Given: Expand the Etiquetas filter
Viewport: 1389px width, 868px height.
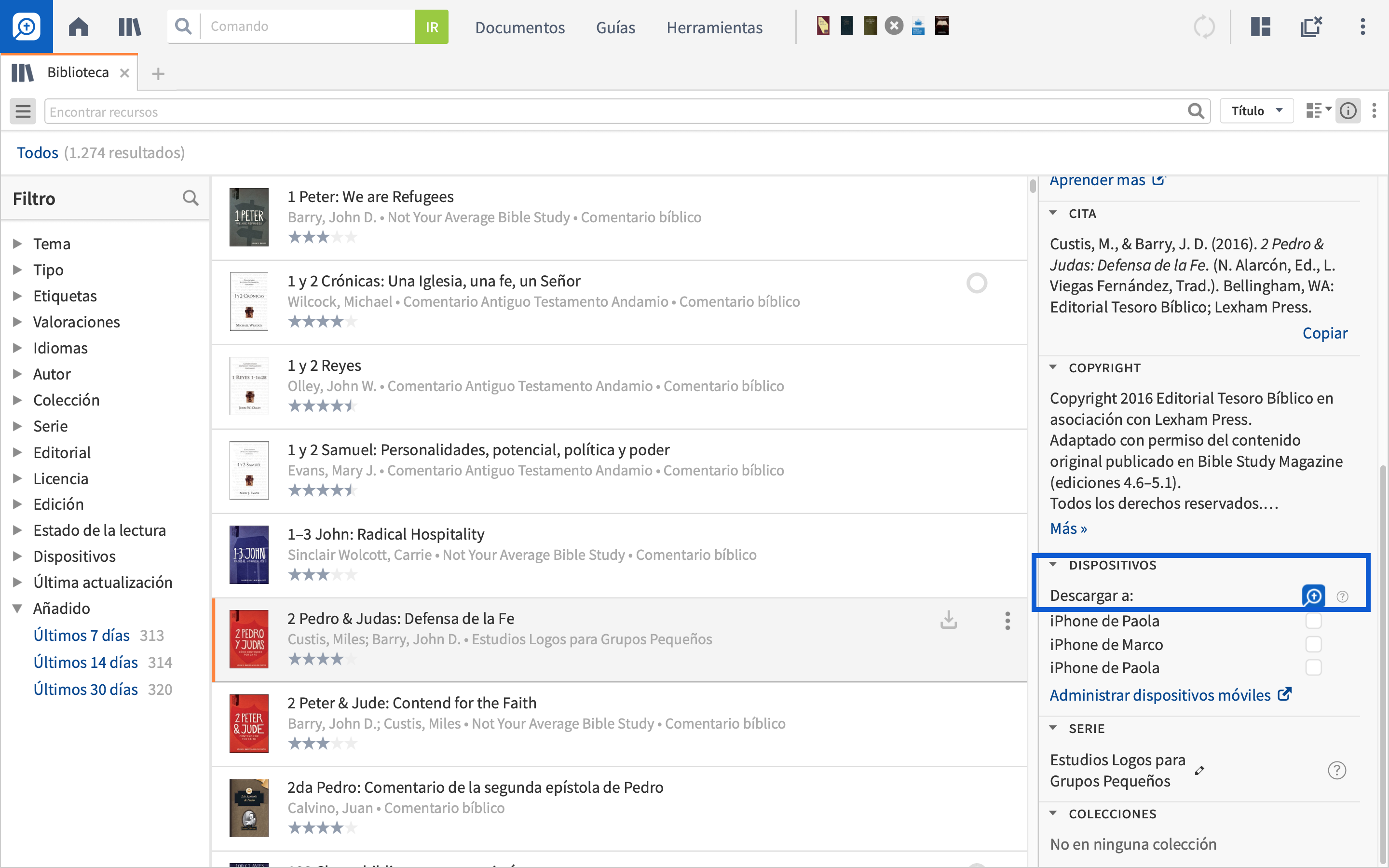Looking at the screenshot, I should click(x=17, y=296).
